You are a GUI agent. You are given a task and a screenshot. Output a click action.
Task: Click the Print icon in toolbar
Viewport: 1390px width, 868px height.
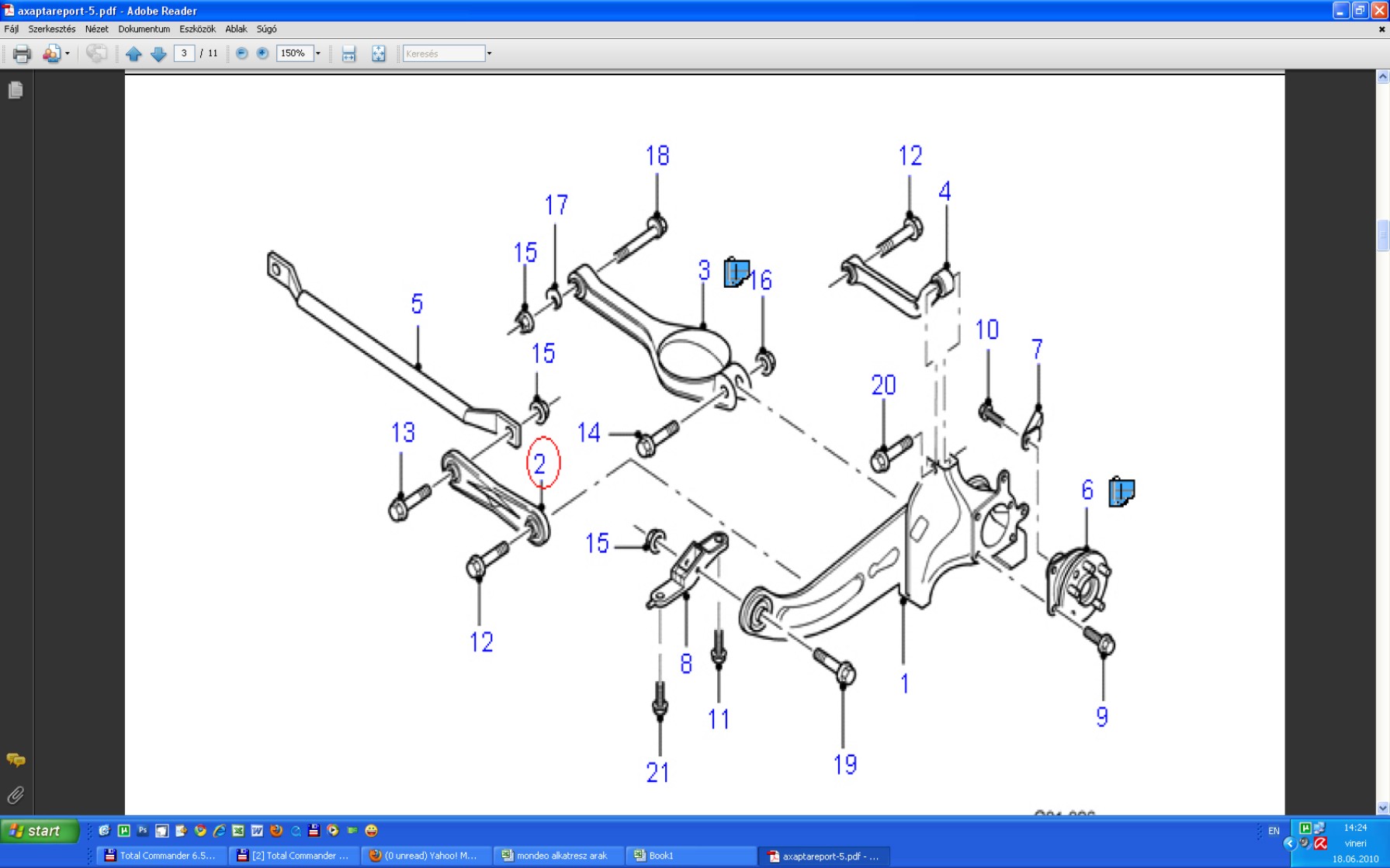point(22,54)
